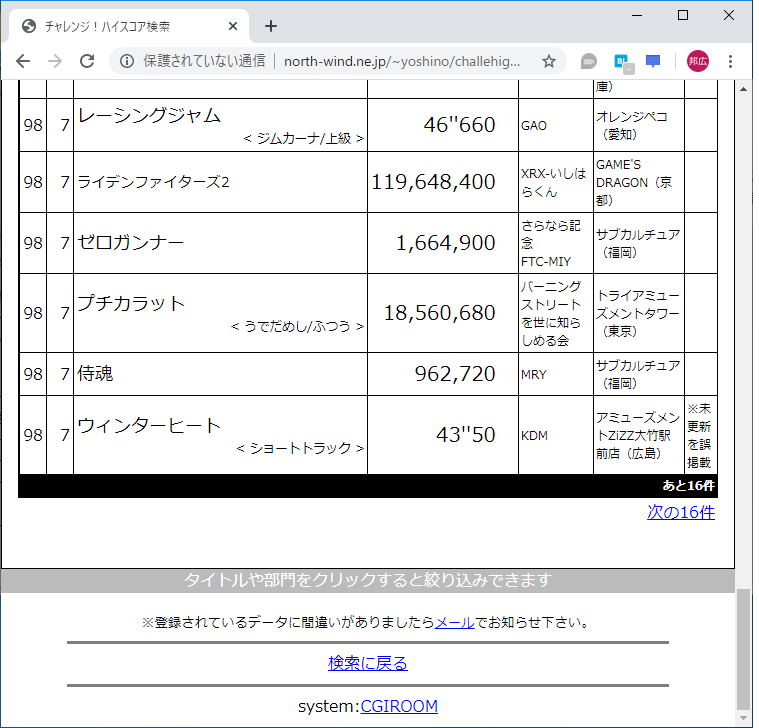
Task: Click the blue chat bubble extension icon
Action: 653,61
